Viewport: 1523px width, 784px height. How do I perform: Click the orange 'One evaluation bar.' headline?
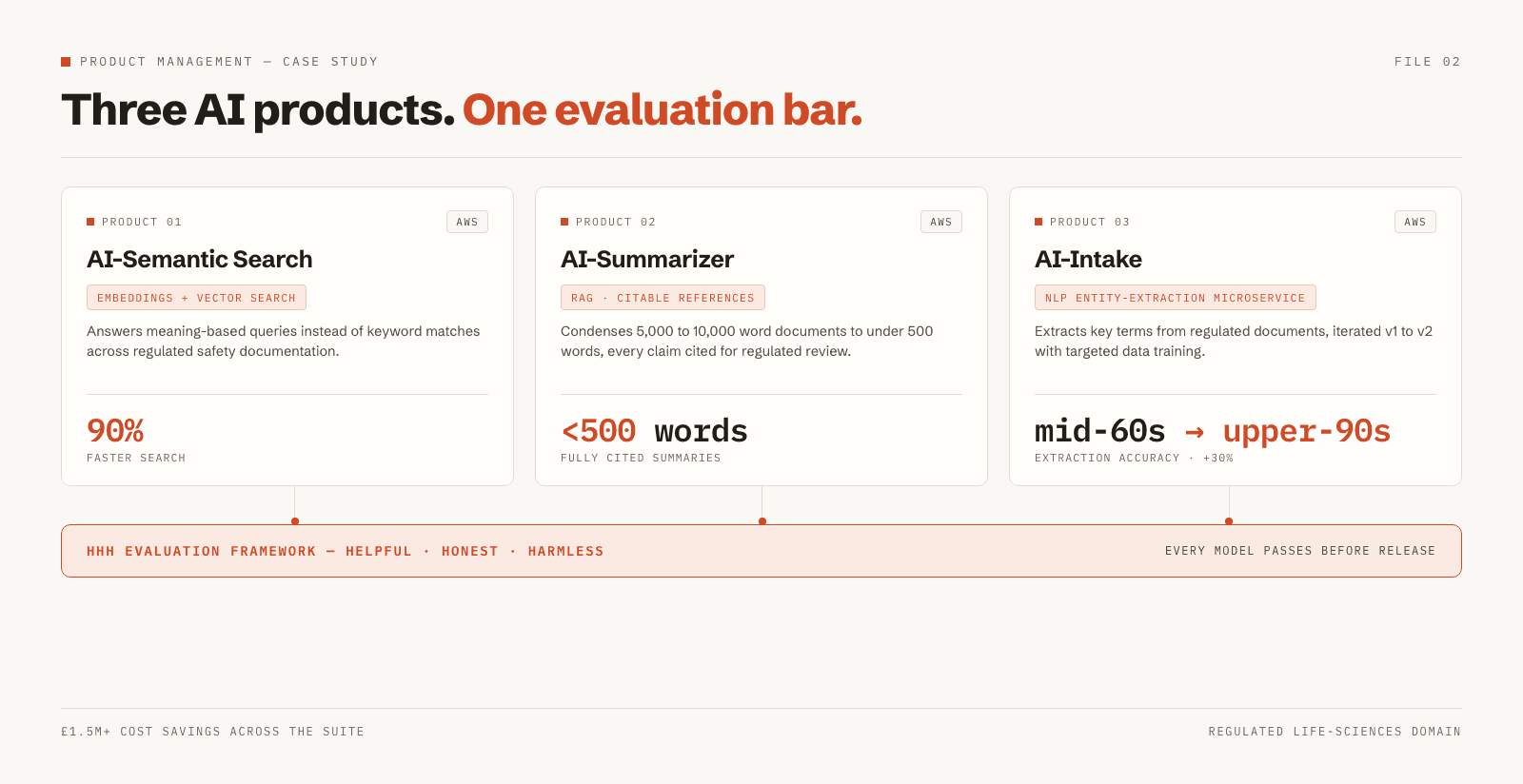[x=663, y=110]
